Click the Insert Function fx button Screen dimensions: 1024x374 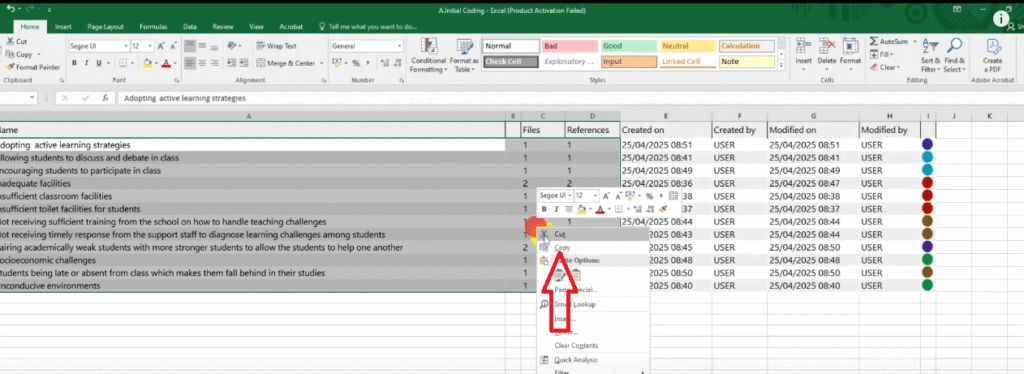tap(104, 98)
